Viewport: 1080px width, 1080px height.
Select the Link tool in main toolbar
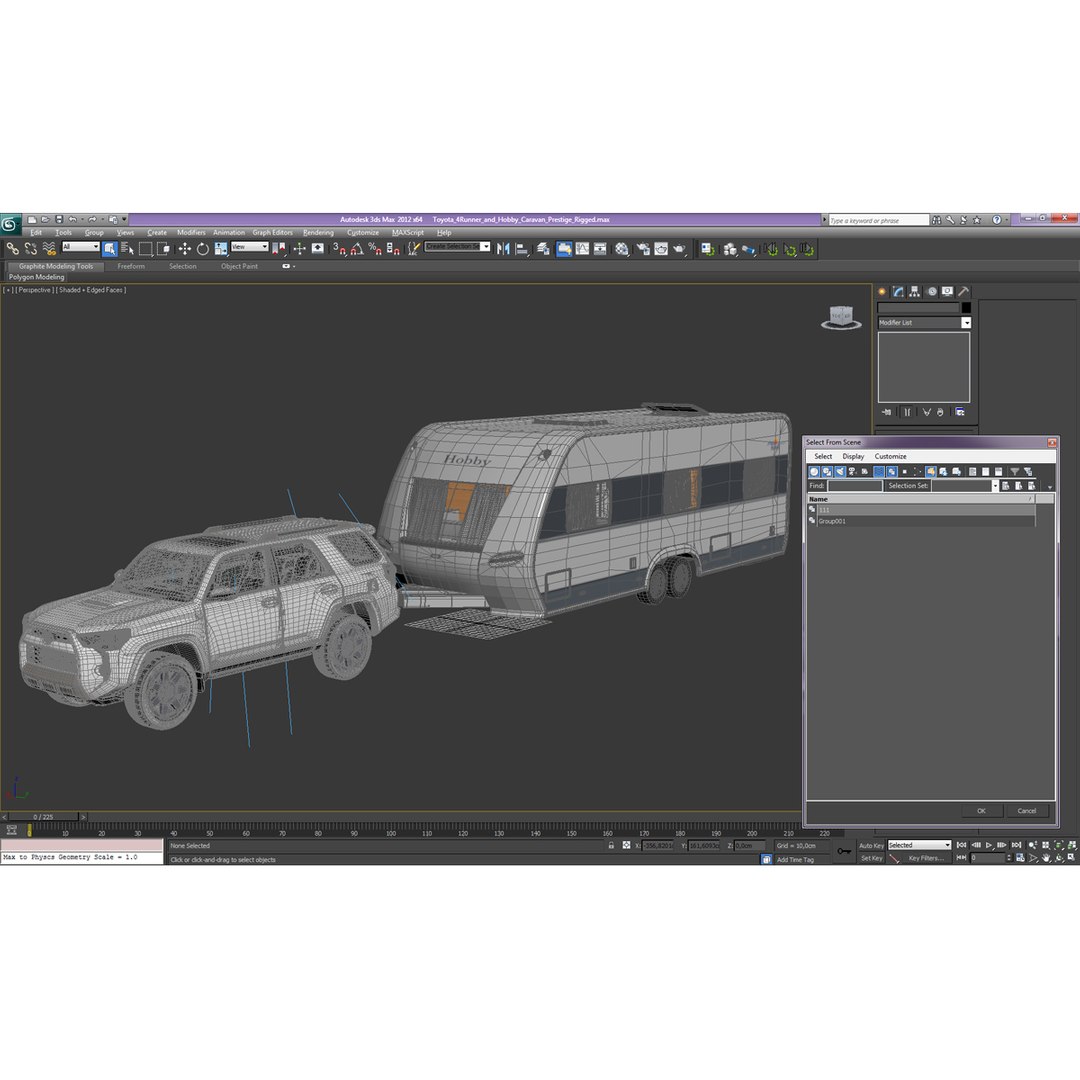[12, 249]
